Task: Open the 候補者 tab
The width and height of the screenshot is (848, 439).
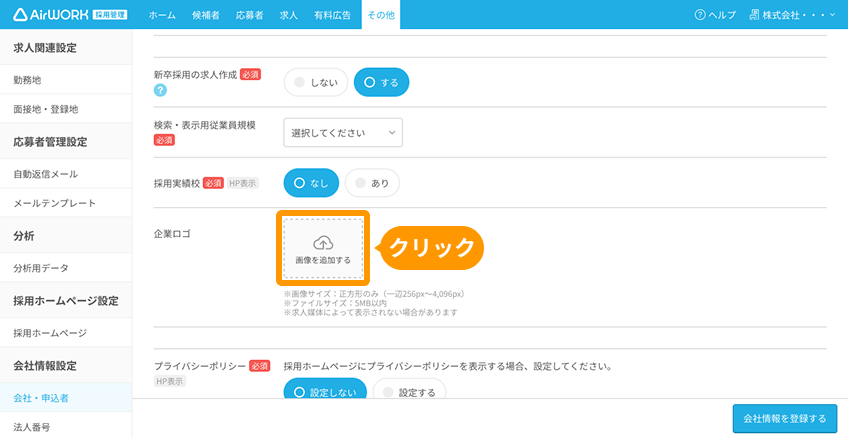Action: click(206, 15)
